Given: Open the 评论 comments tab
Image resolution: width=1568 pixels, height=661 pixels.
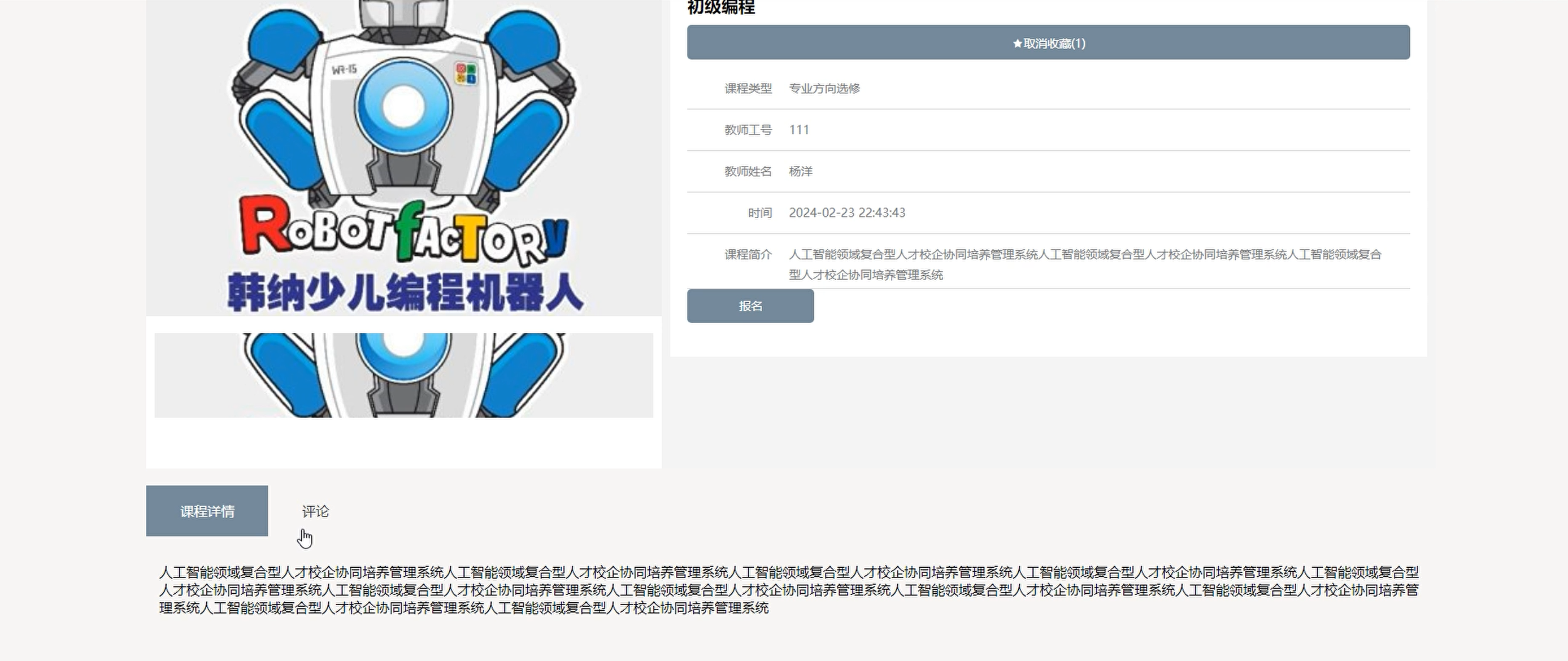Looking at the screenshot, I should 315,511.
